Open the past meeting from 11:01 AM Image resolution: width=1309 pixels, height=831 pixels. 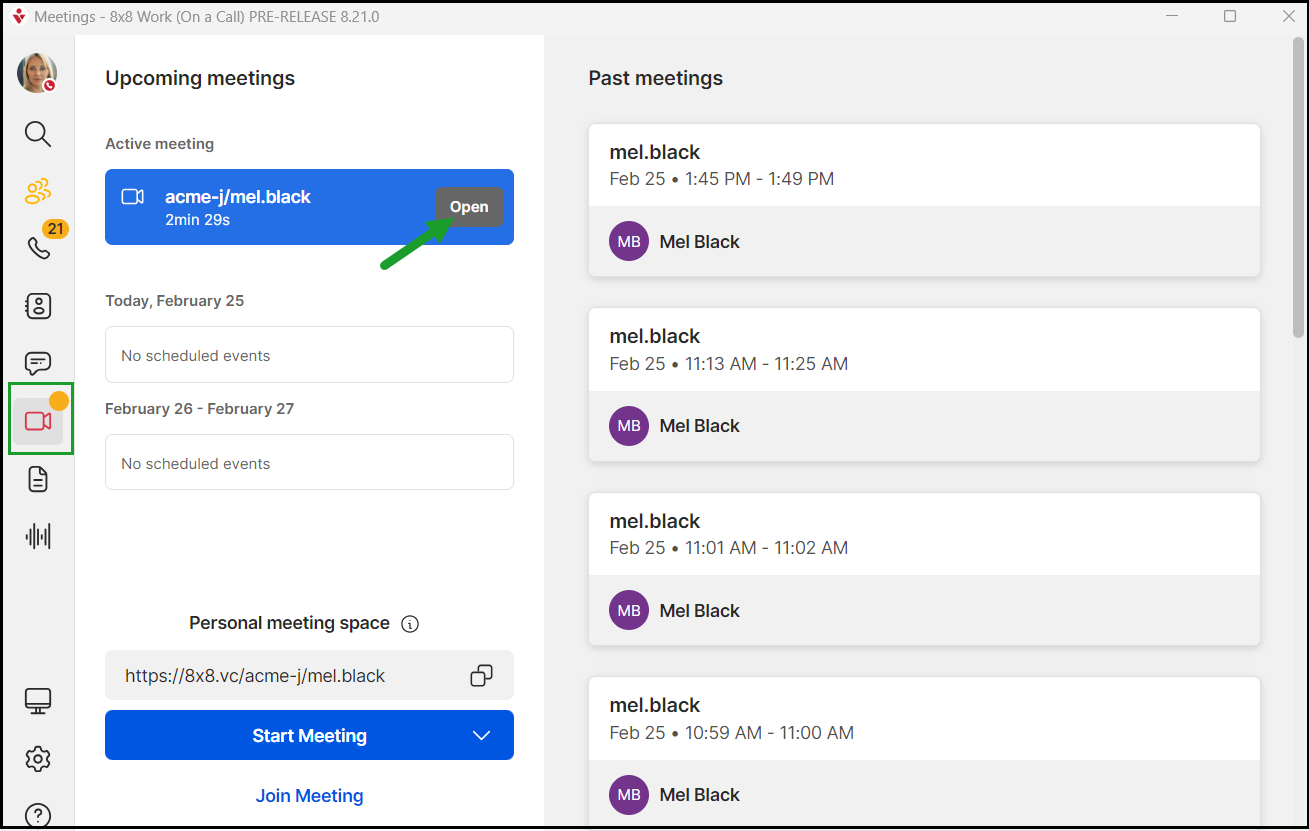[x=924, y=569]
